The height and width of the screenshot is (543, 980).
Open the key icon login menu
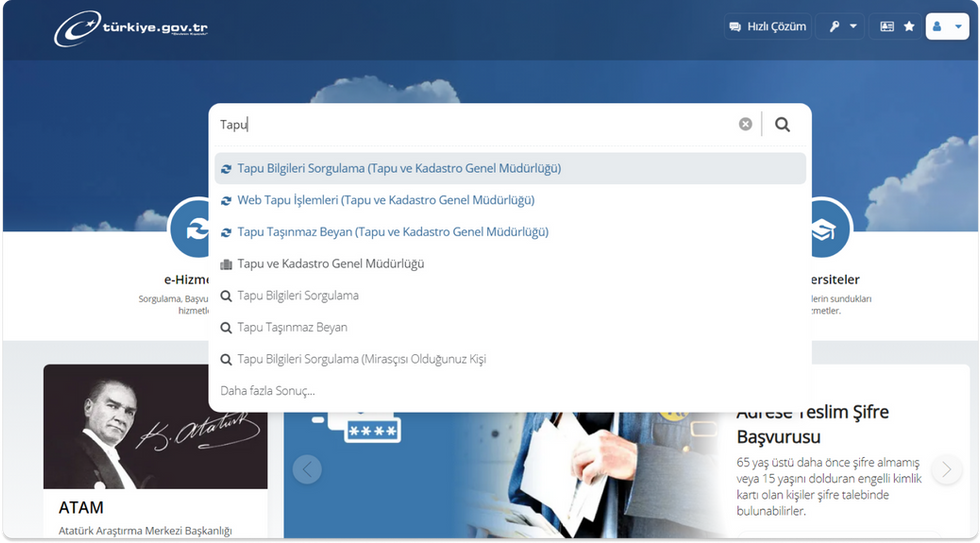[x=842, y=26]
